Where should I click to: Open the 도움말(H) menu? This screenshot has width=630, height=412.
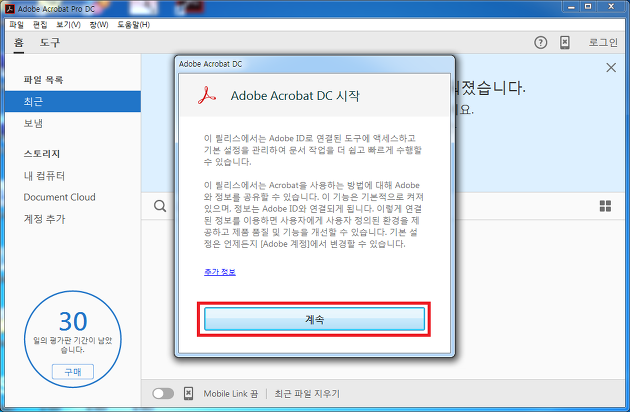133,25
